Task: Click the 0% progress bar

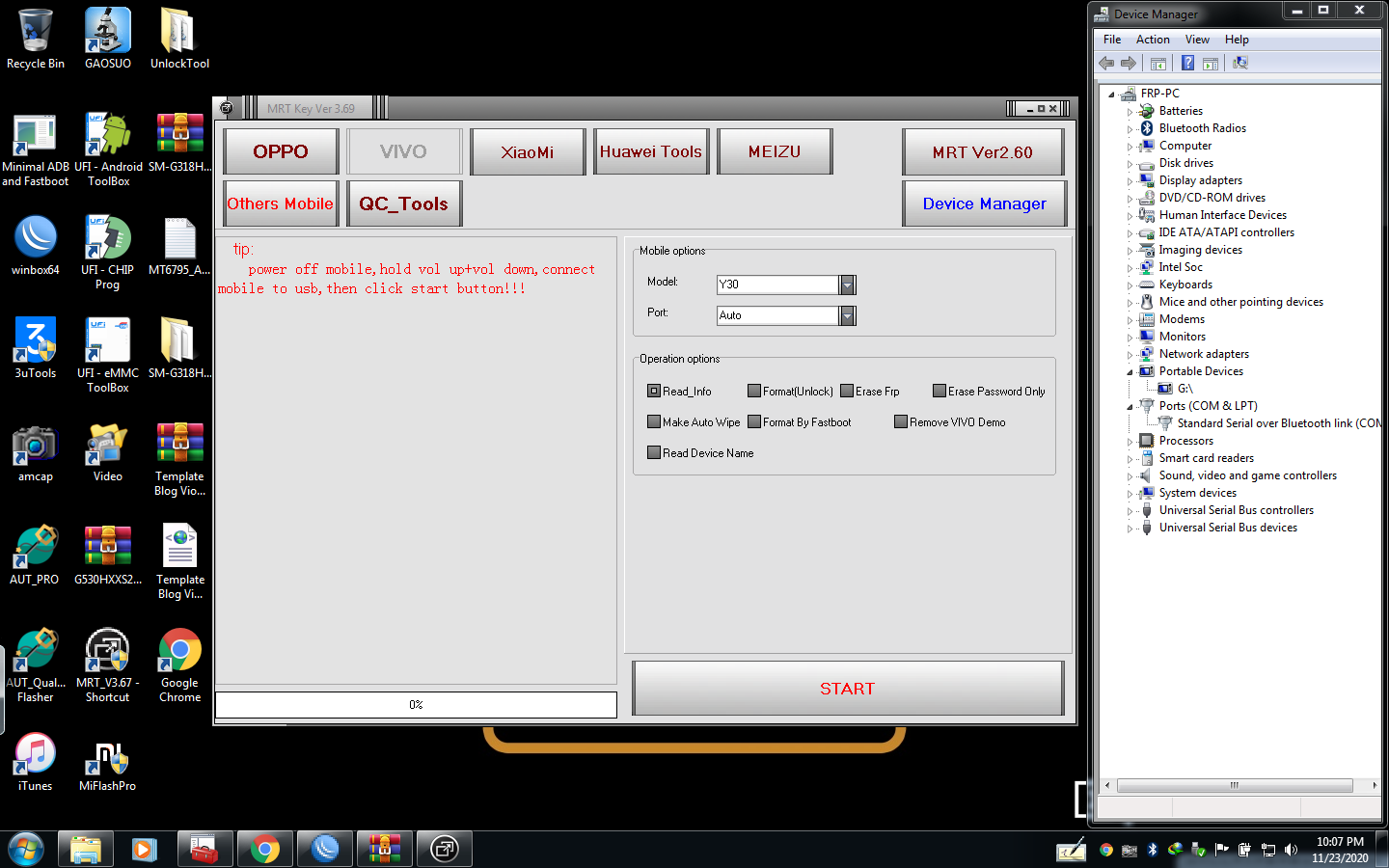Action: (x=416, y=705)
